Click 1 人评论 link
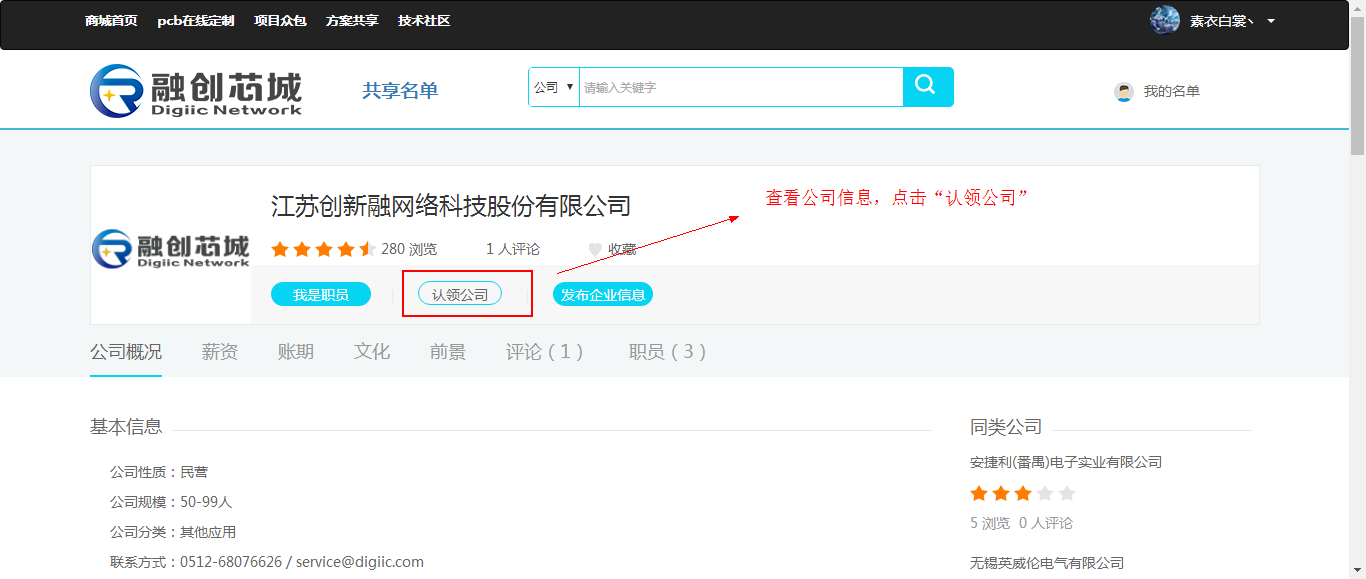The image size is (1366, 579). (x=513, y=249)
